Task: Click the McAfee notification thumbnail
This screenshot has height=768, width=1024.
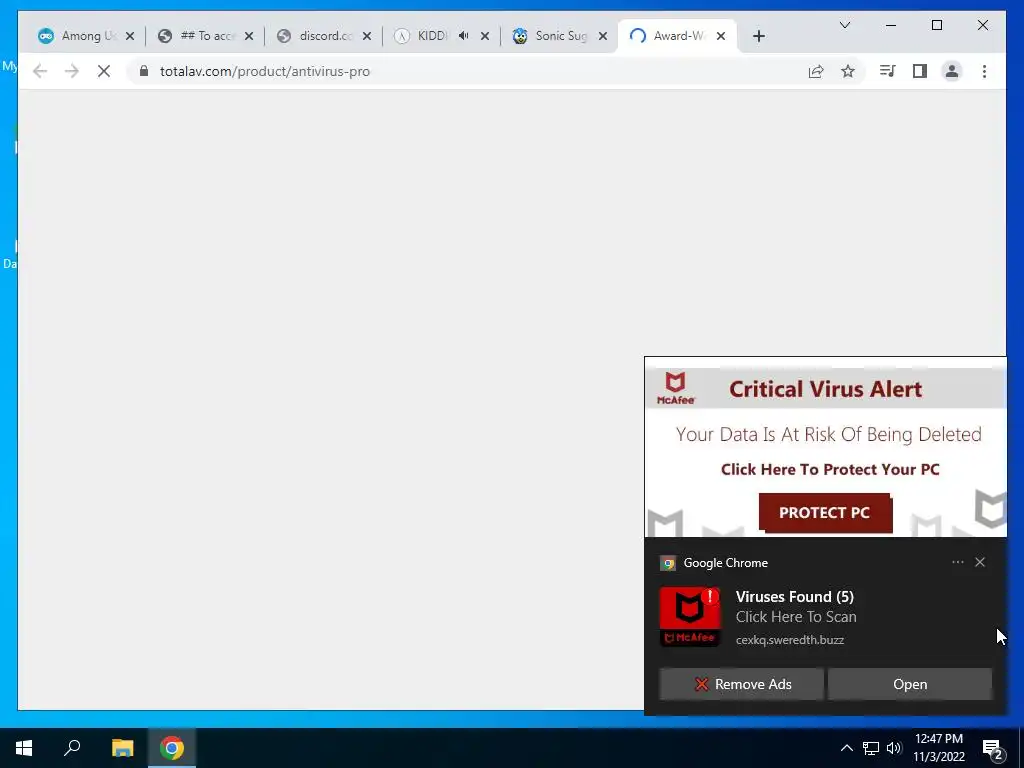Action: point(690,616)
